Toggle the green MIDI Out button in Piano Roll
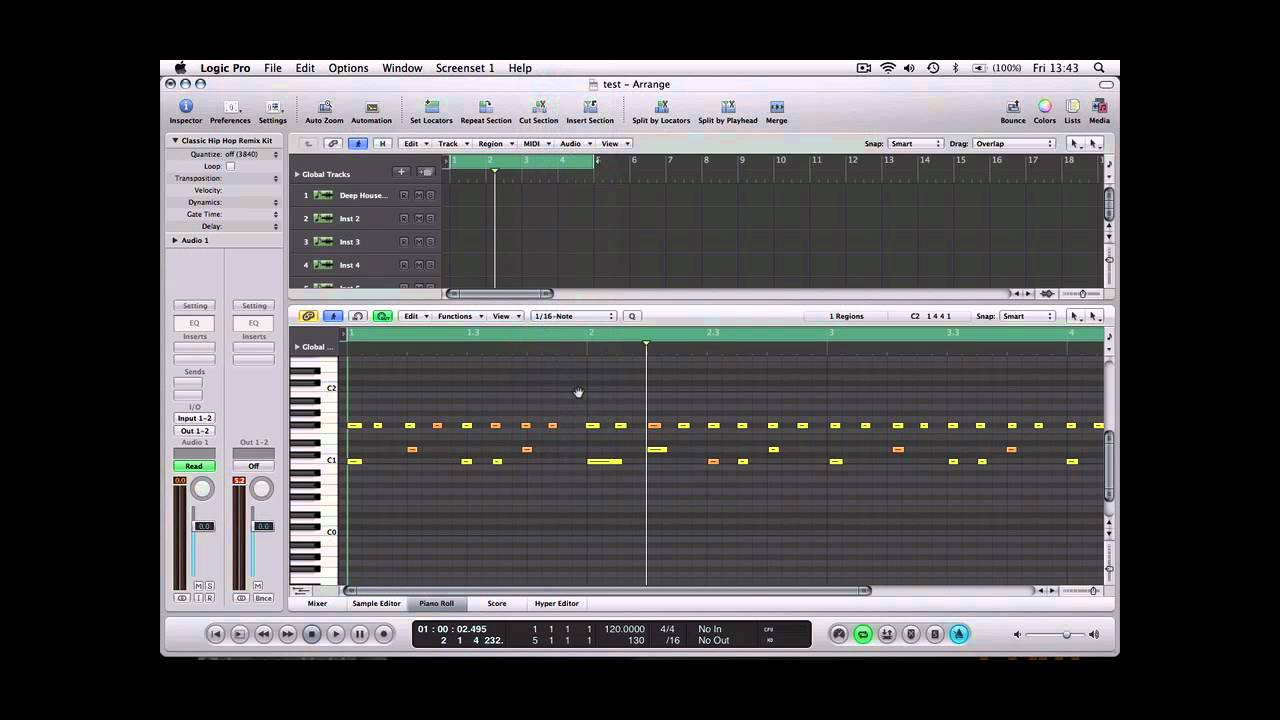 (382, 316)
